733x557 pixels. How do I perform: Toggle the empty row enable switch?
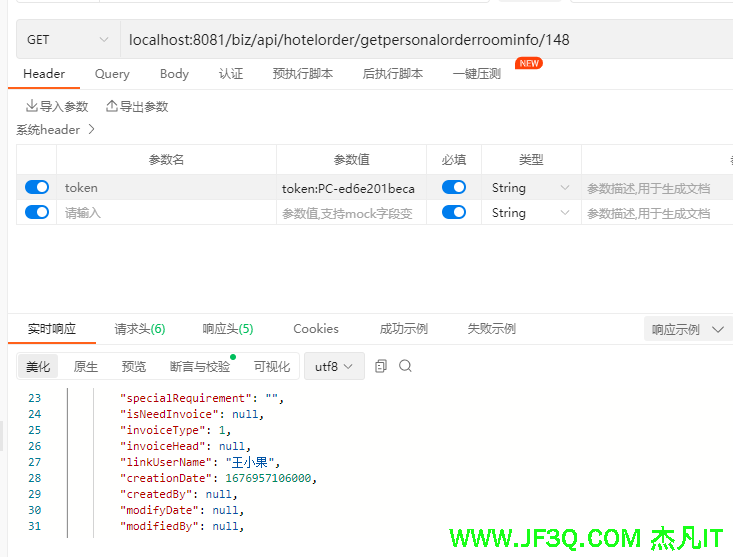point(37,212)
